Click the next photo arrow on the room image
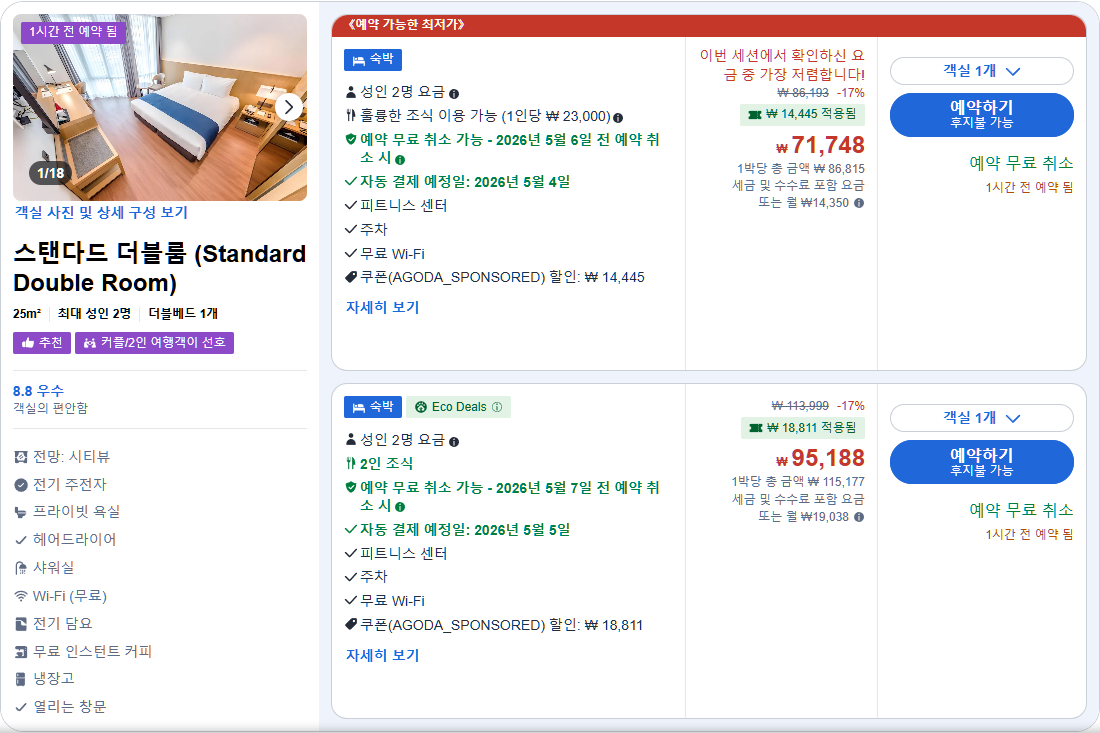Screen dimensions: 1100x733 coord(289,107)
